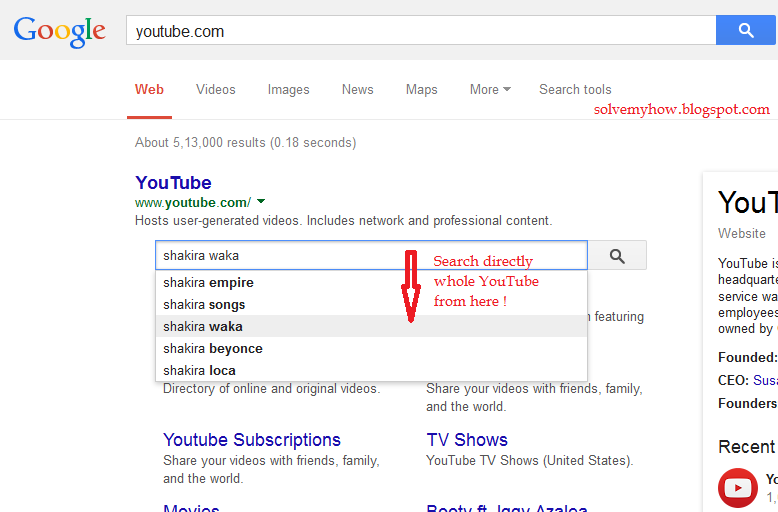Select the "shakira empire" suggestion
The height and width of the screenshot is (512, 778).
tap(209, 282)
